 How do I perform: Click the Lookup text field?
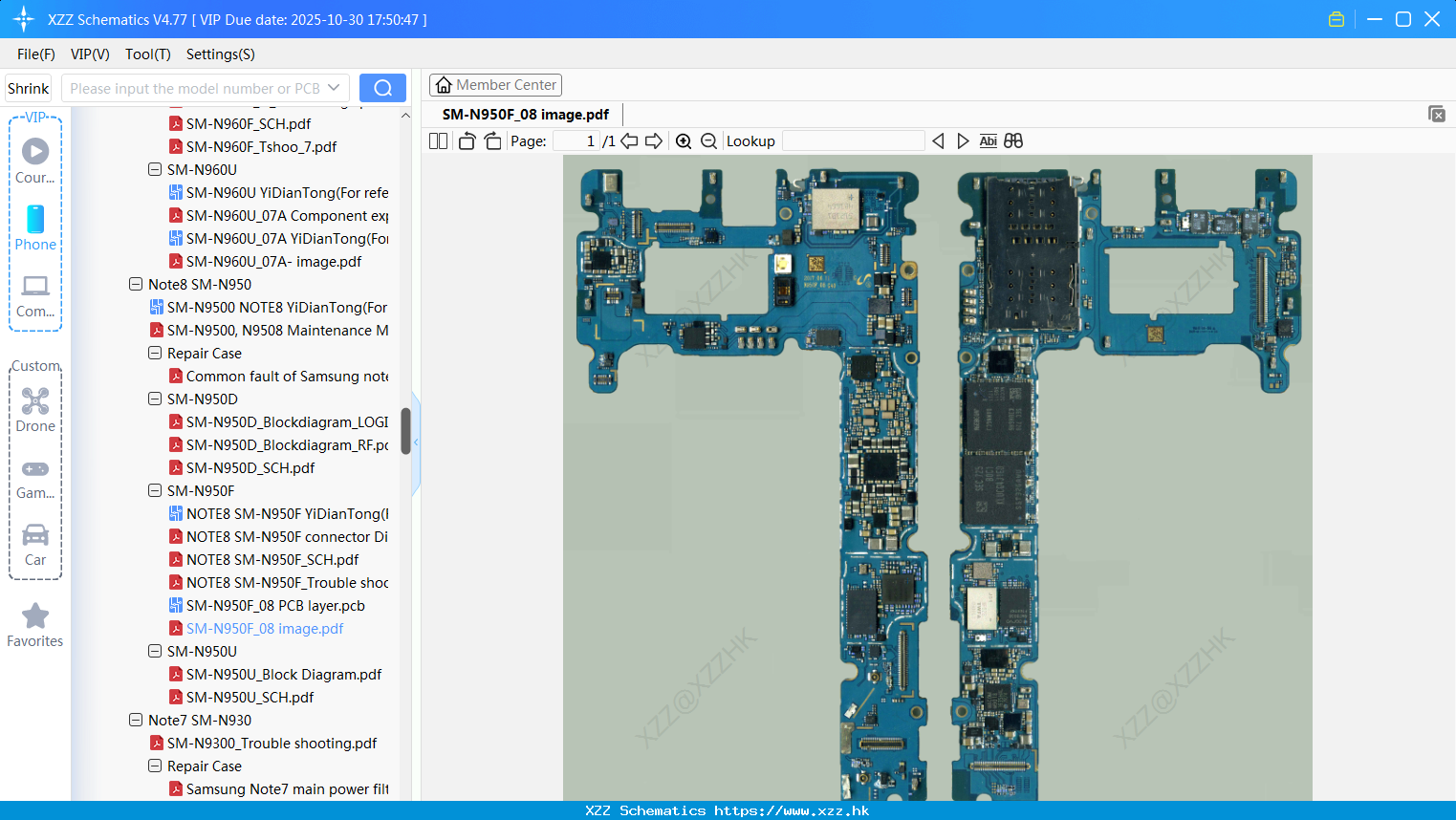pos(853,140)
